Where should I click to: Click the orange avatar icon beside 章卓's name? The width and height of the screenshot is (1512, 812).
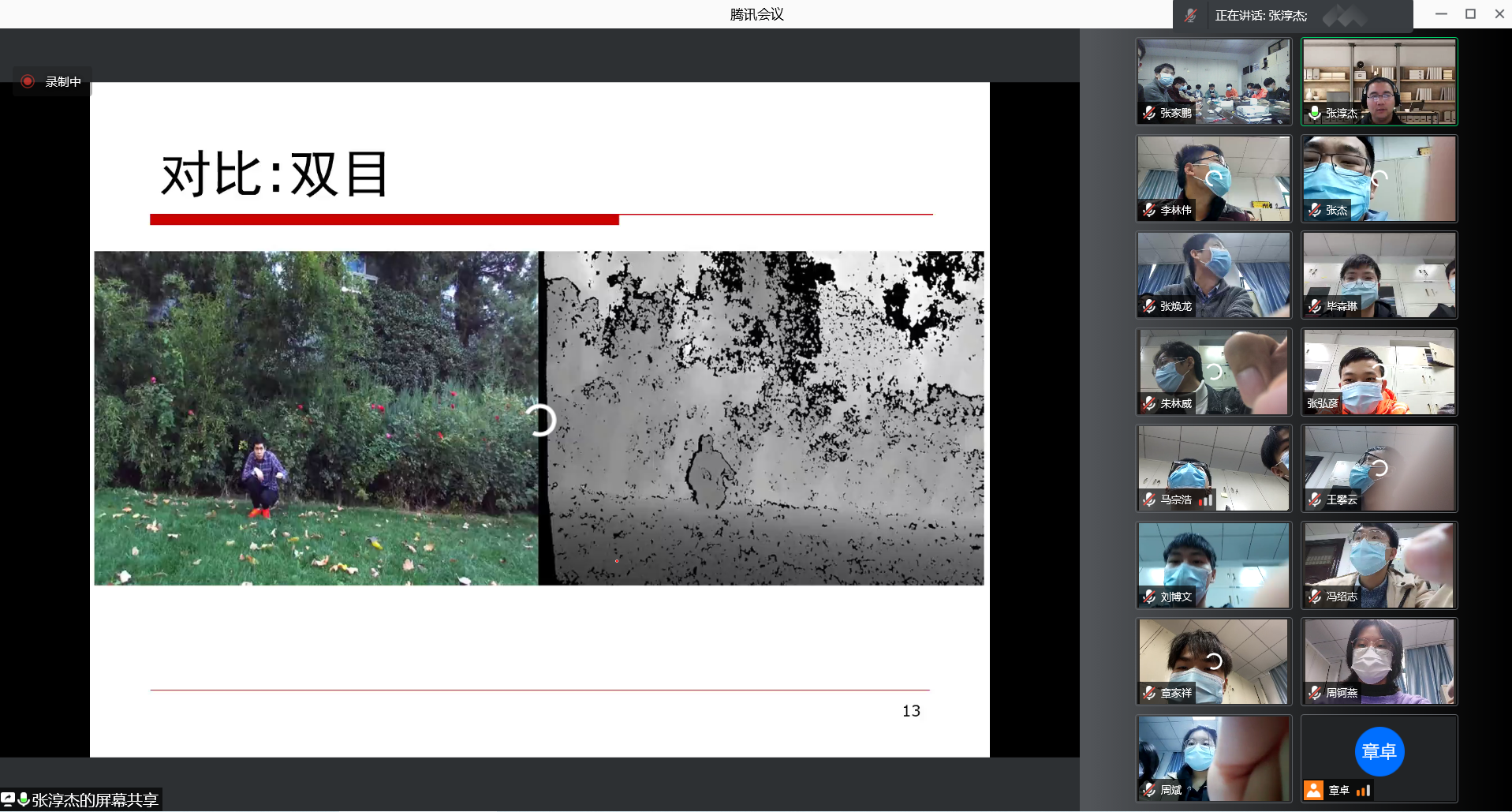pos(1313,790)
